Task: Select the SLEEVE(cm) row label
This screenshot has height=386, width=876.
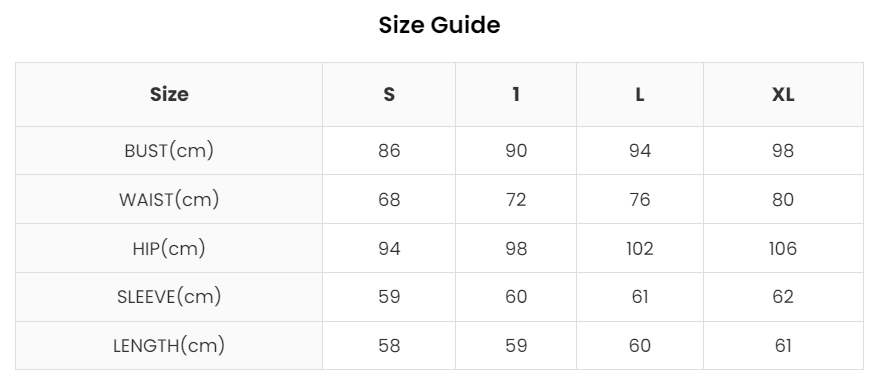Action: click(x=169, y=297)
